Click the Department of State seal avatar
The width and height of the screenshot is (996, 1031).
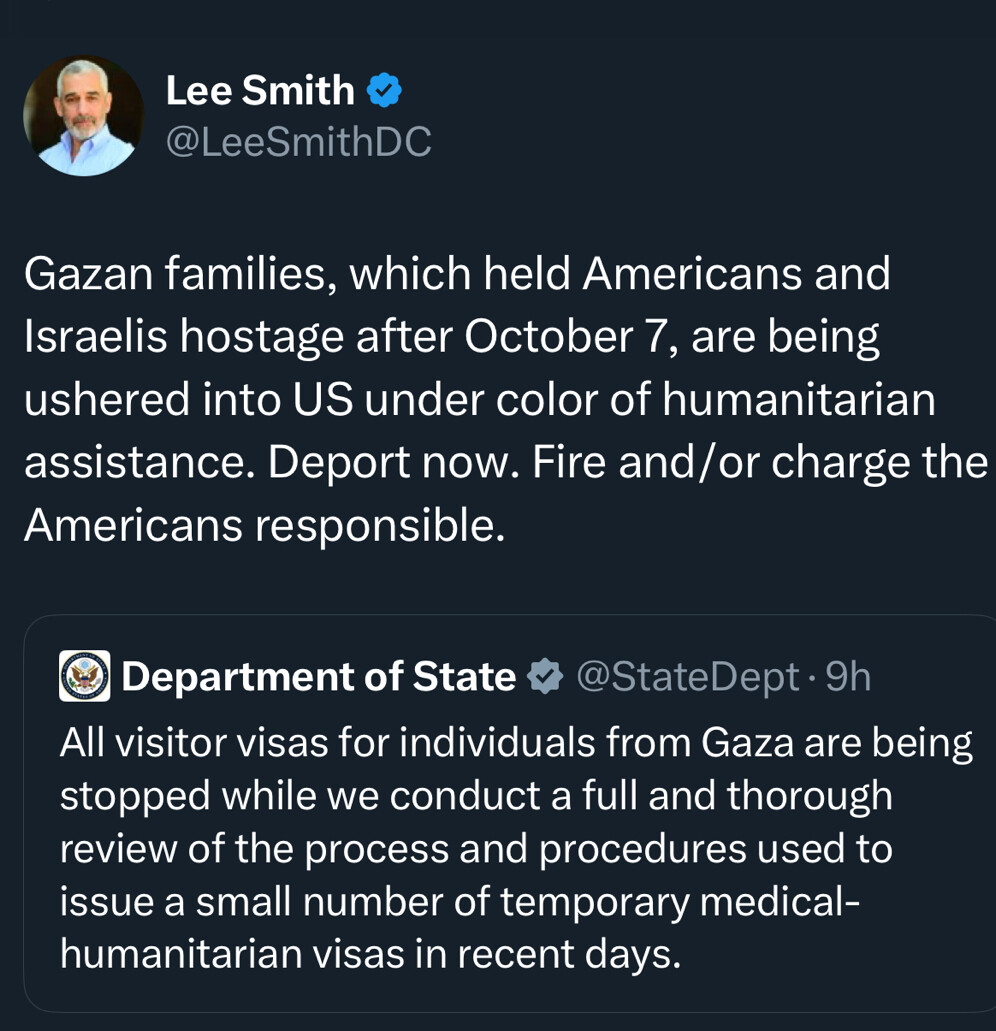tap(84, 676)
